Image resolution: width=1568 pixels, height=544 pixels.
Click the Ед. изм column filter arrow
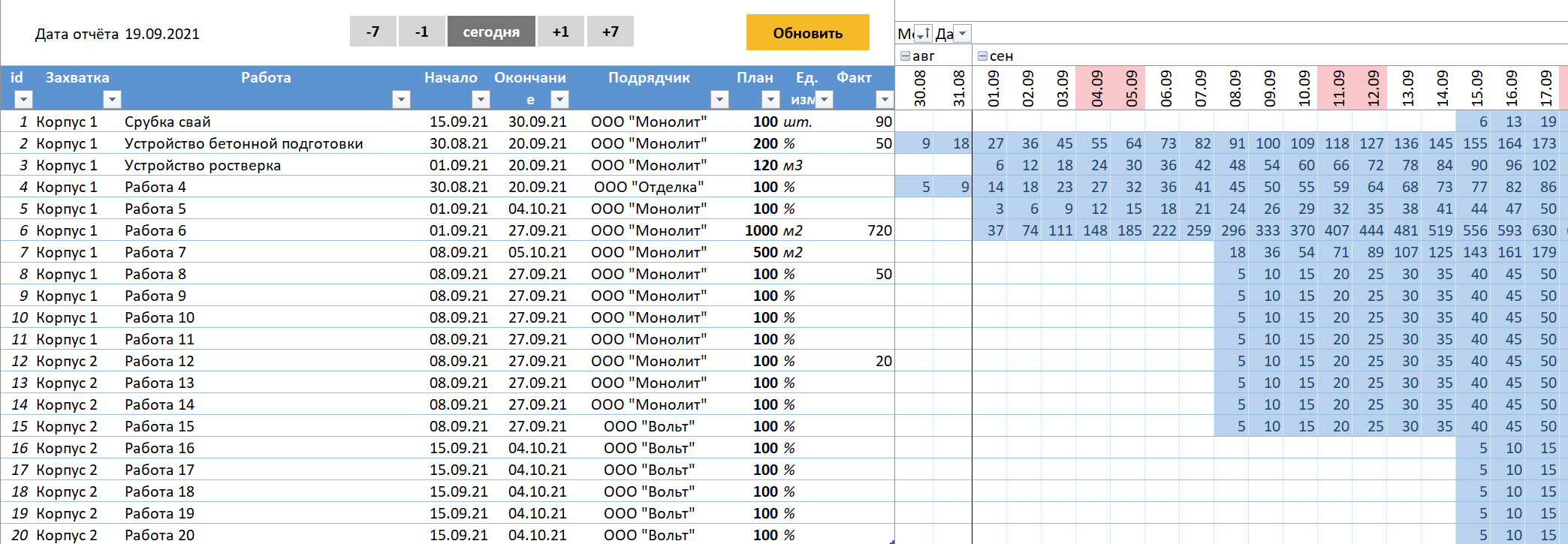(825, 99)
